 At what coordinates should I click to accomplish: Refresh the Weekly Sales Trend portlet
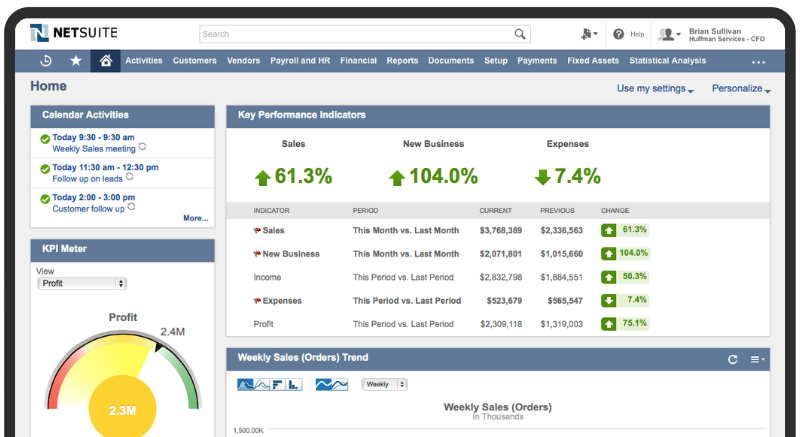[733, 359]
